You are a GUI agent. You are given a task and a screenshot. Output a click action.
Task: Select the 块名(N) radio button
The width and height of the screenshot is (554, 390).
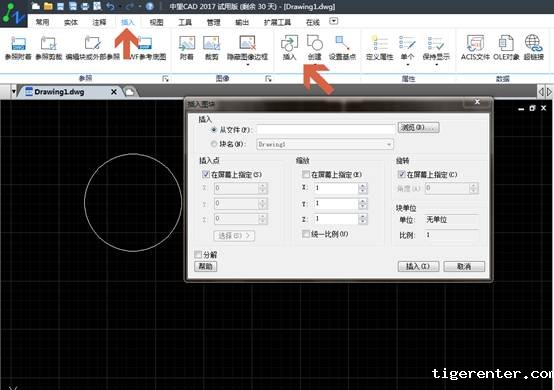click(214, 144)
